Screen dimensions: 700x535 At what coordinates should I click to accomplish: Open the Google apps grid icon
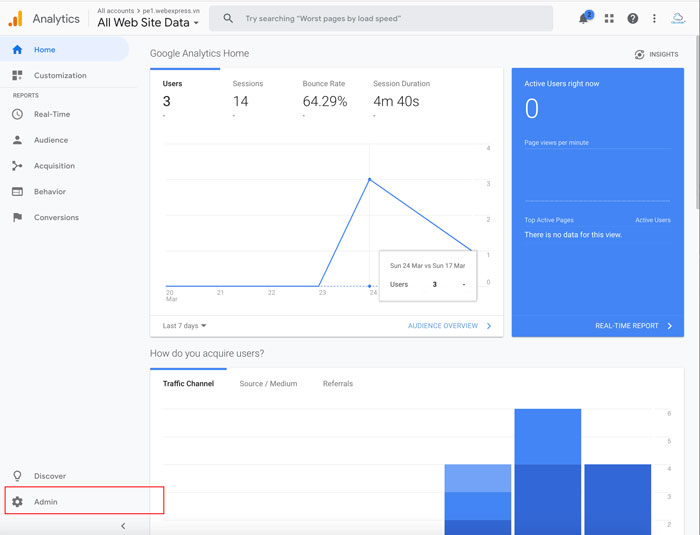[609, 19]
